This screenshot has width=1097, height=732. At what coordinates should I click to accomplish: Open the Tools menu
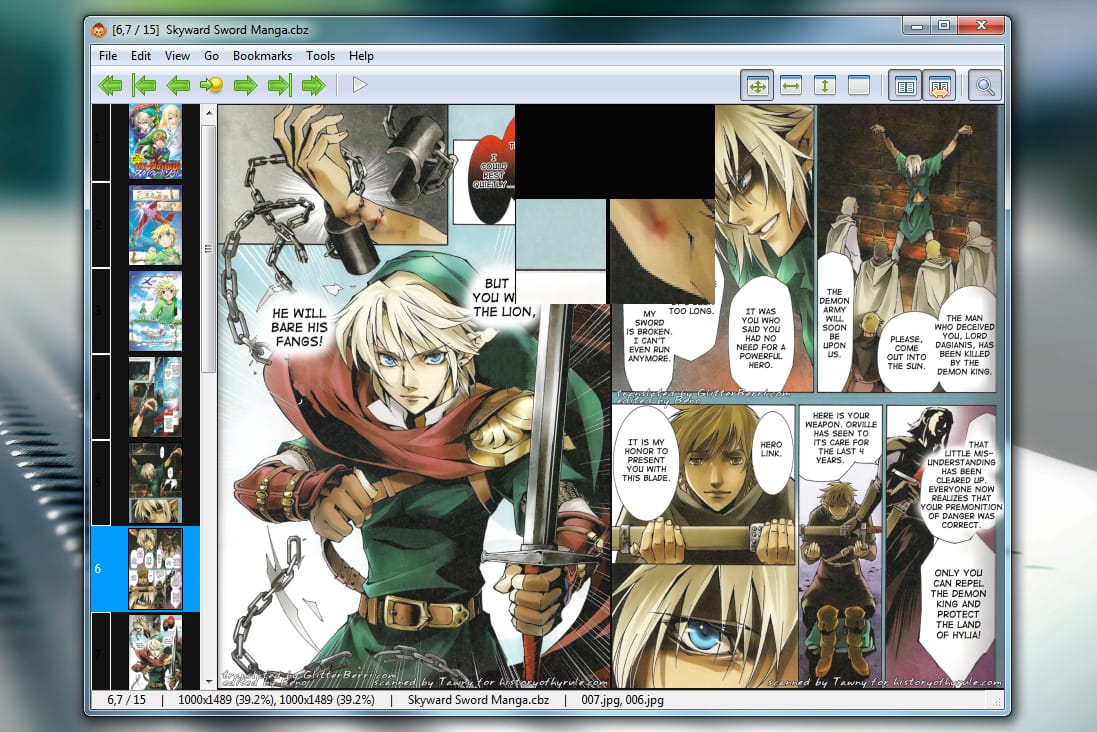tap(320, 56)
